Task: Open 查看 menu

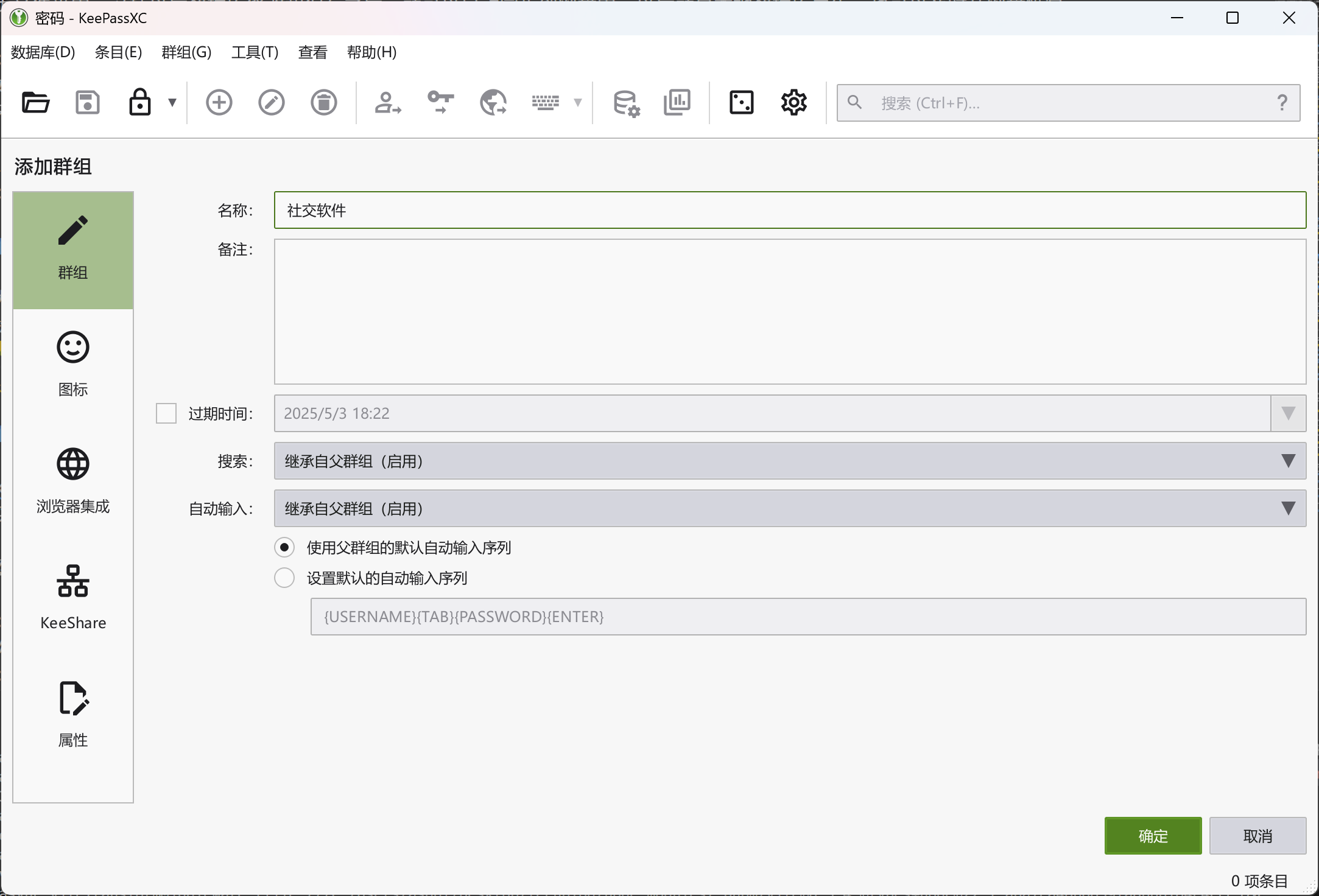Action: [313, 52]
